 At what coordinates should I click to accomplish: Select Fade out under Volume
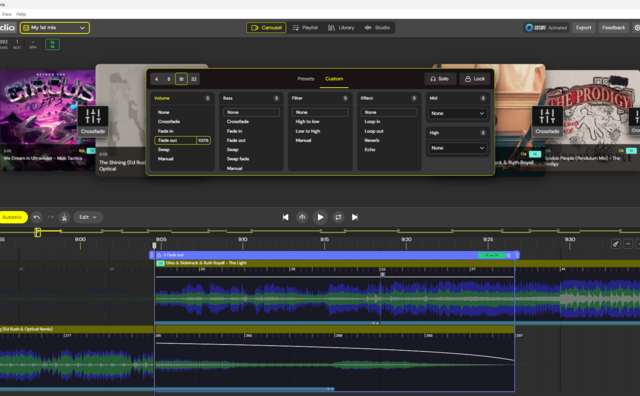coord(176,140)
